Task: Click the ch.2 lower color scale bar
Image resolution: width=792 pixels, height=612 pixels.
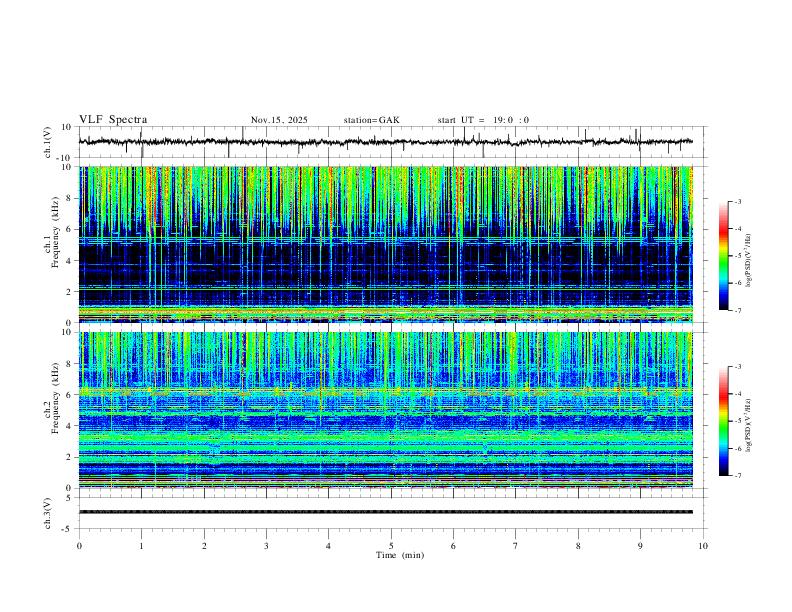Action: [x=724, y=421]
